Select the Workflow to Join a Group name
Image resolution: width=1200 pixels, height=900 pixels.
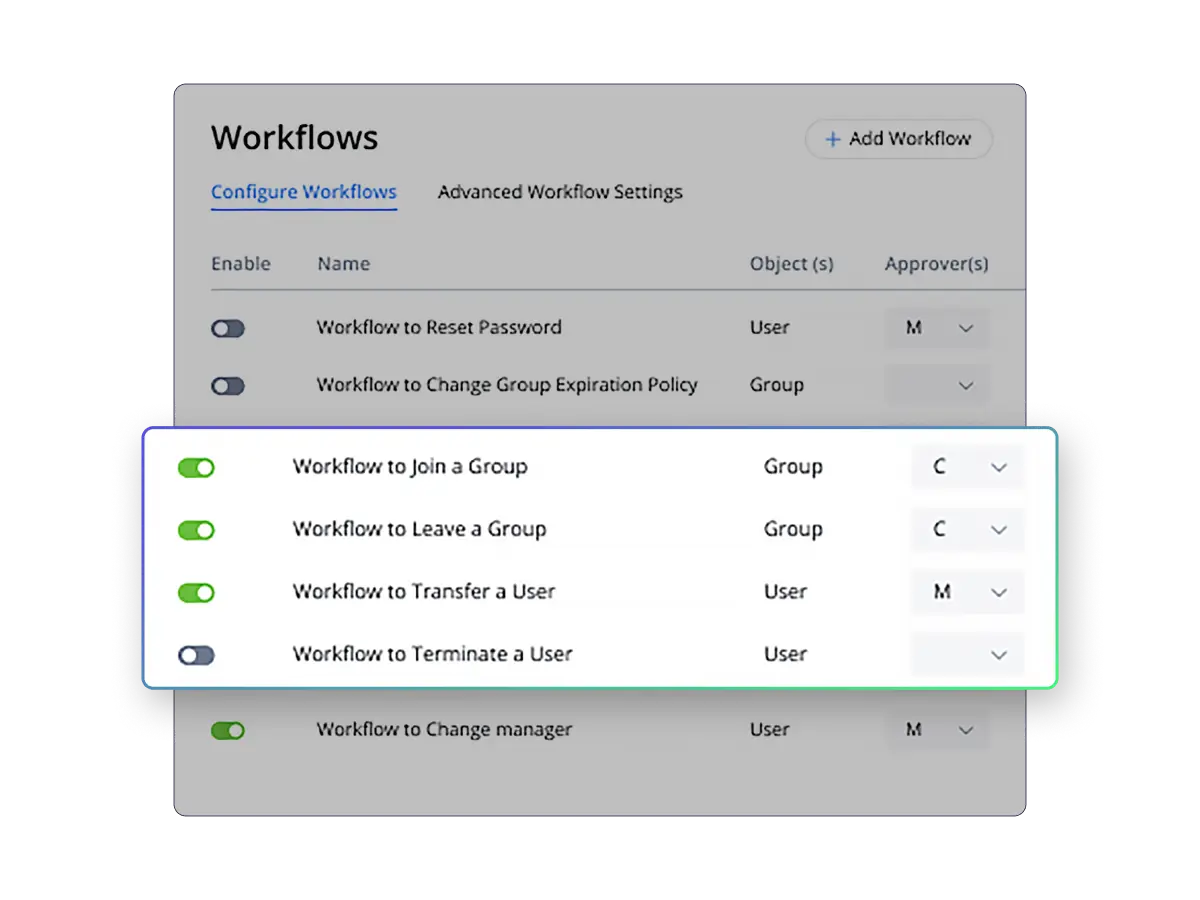(x=410, y=467)
